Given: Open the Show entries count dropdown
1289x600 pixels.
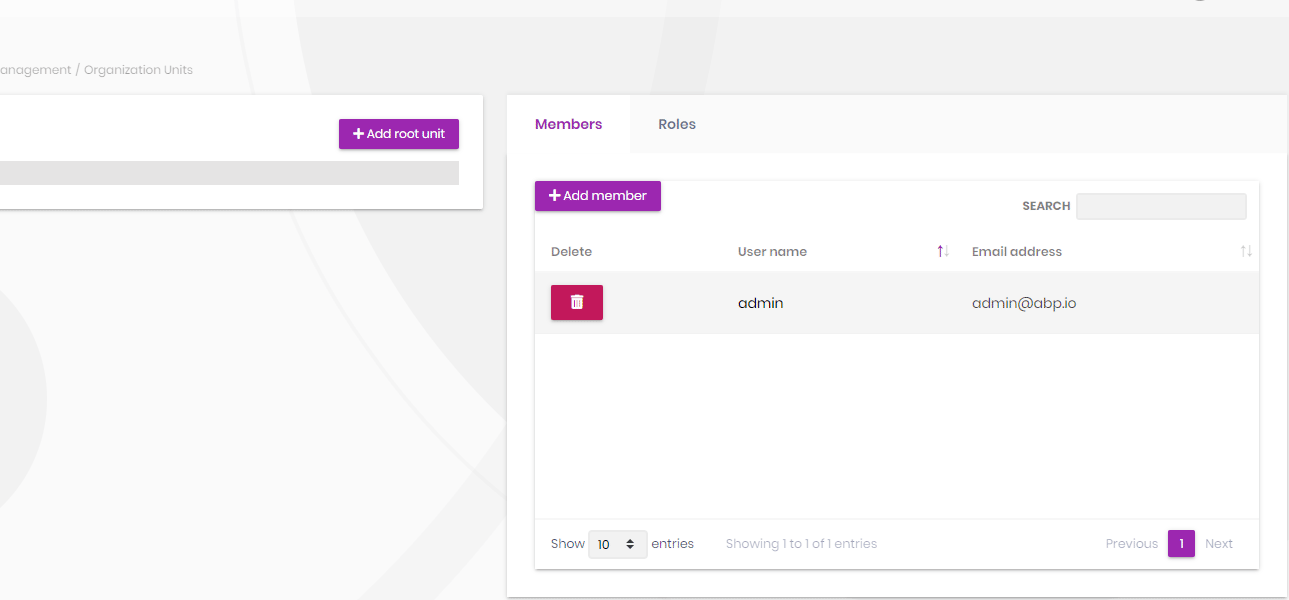Looking at the screenshot, I should click(617, 544).
